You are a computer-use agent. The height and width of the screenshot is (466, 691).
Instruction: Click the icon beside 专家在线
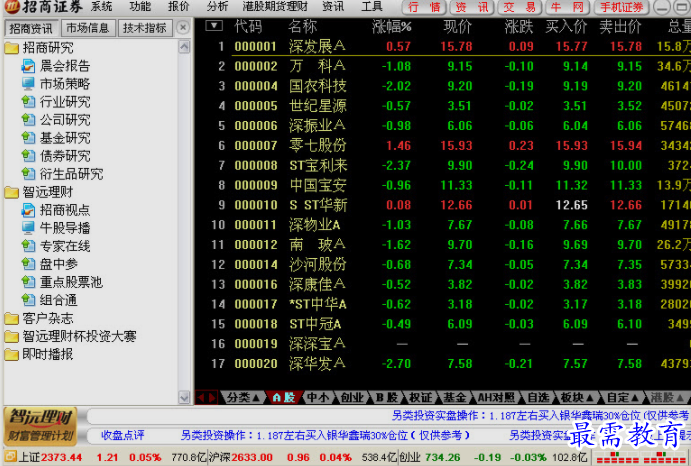[28, 246]
